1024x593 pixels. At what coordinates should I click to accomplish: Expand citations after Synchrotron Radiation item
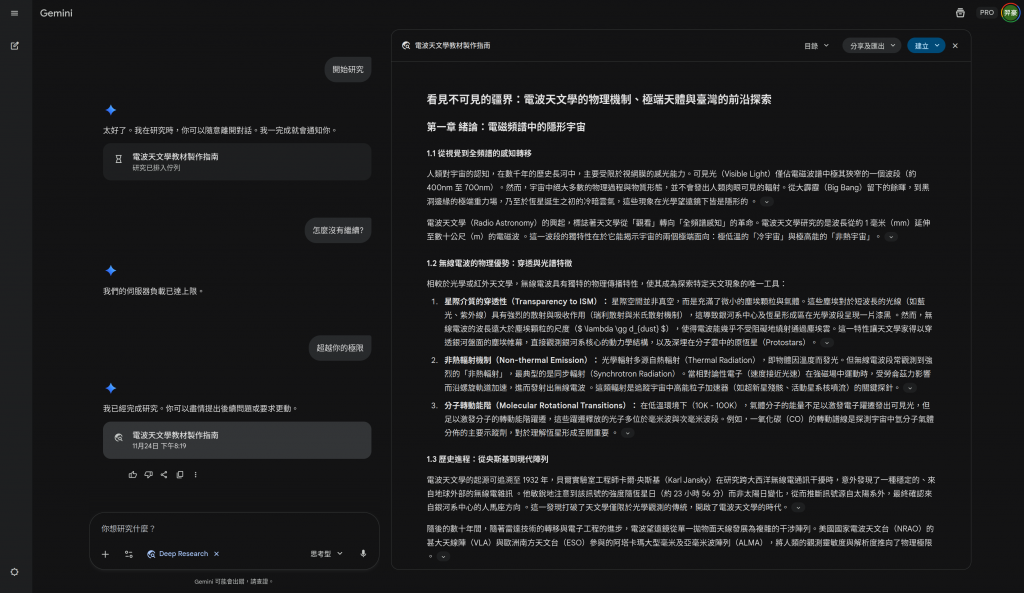coord(909,388)
